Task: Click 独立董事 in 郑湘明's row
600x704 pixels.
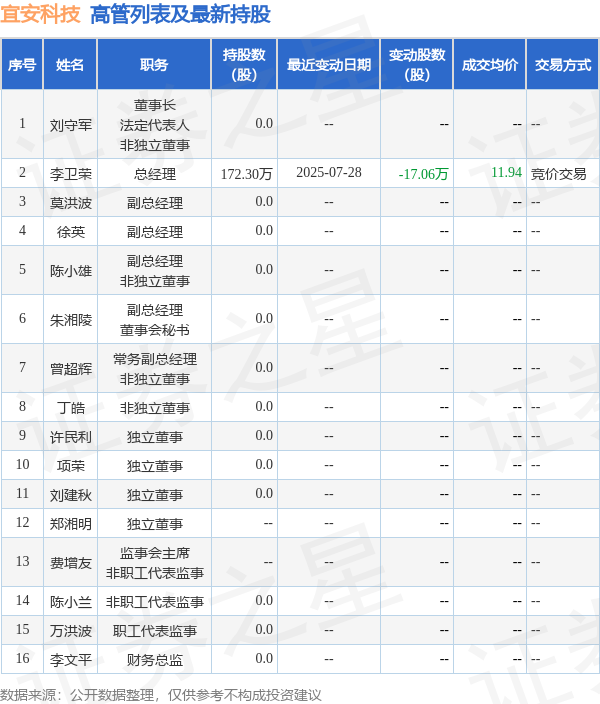Action: (x=154, y=524)
